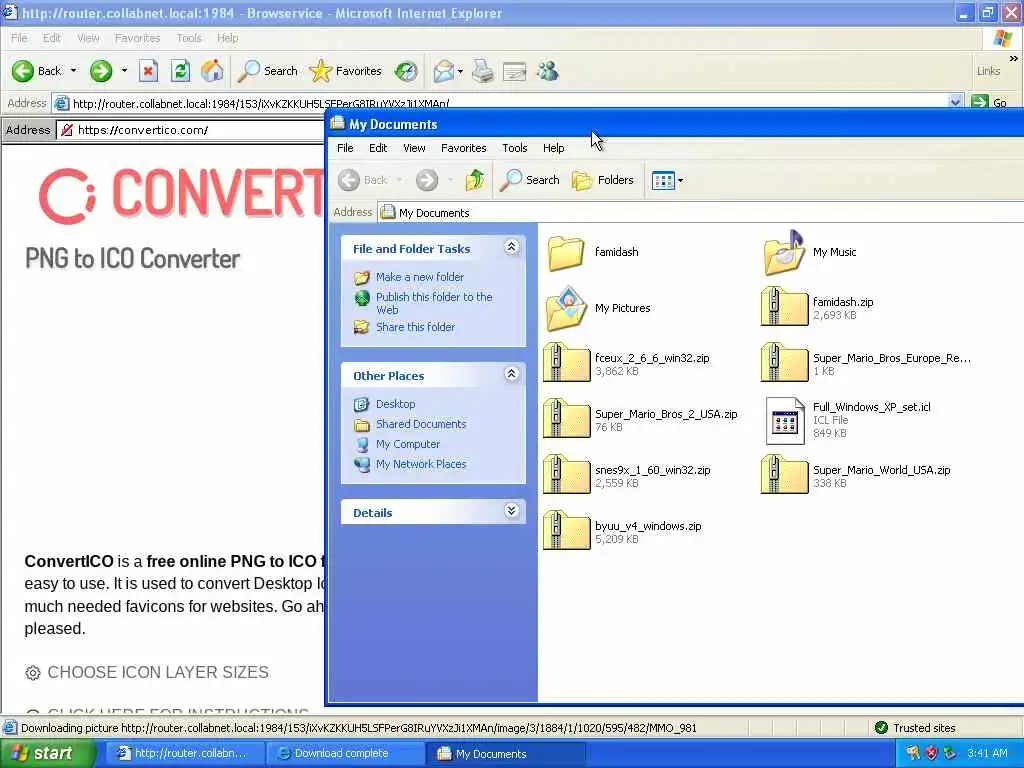Click Share this folder link
Image resolution: width=1024 pixels, height=768 pixels.
pyautogui.click(x=415, y=327)
